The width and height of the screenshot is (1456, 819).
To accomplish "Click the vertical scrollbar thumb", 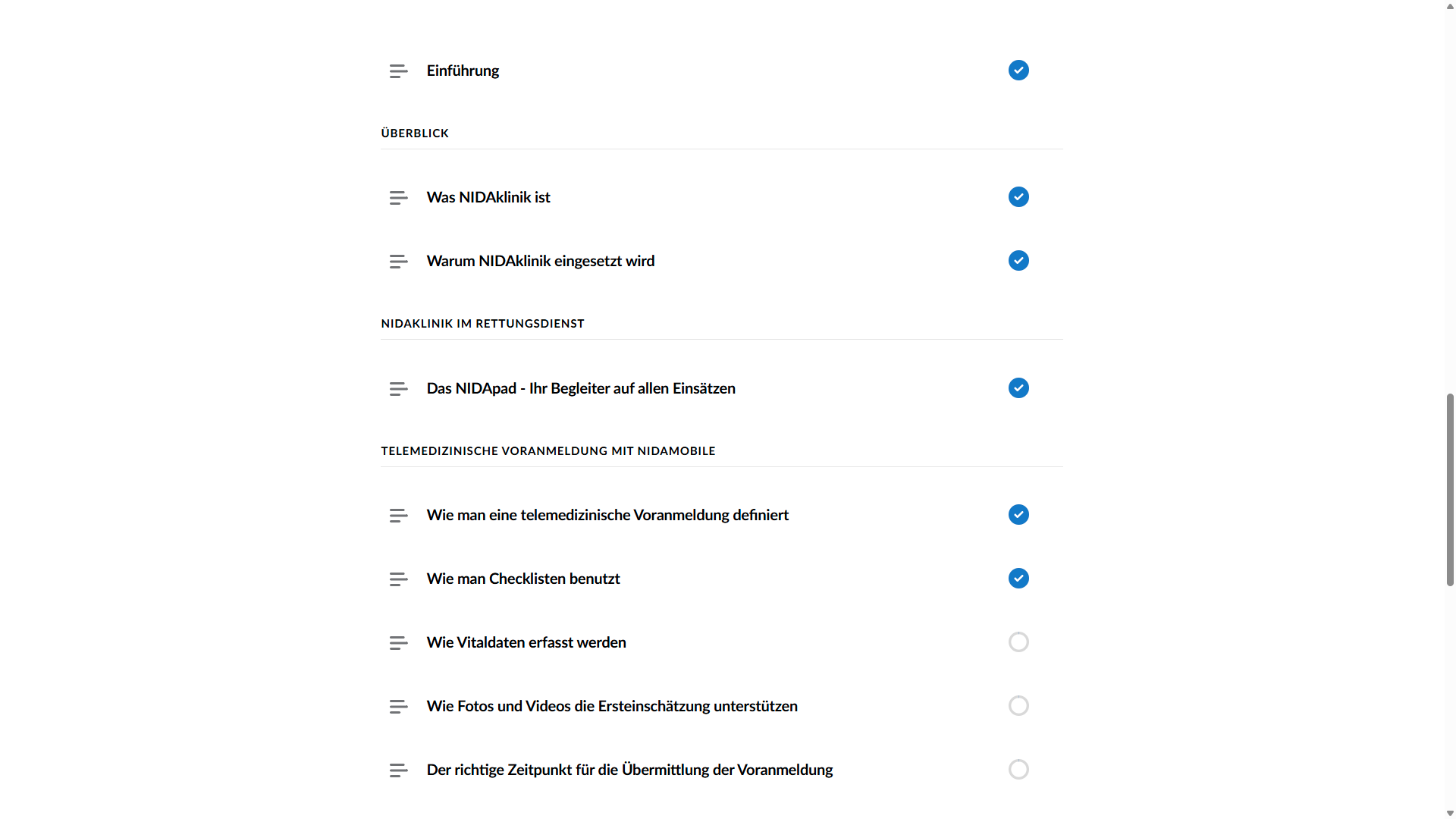I will pos(1450,490).
